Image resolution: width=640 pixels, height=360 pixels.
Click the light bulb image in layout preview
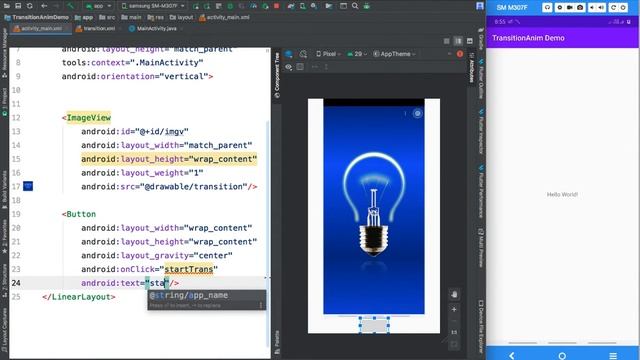tap(373, 206)
